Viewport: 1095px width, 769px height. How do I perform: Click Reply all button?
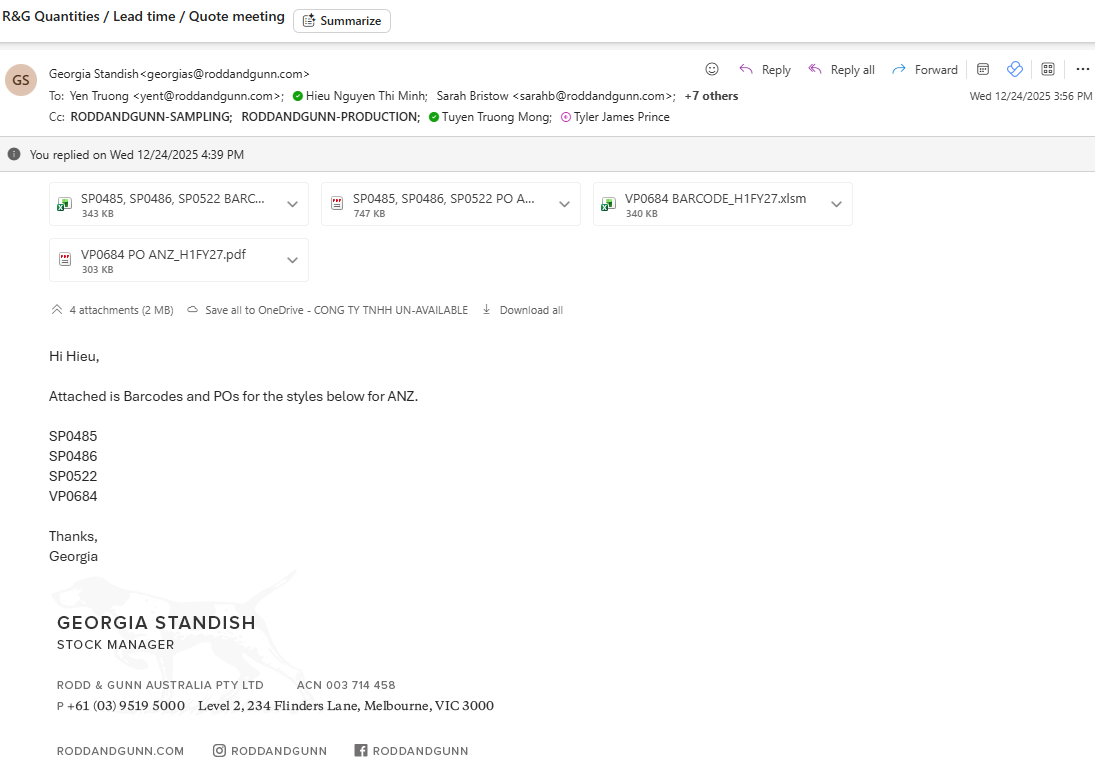pyautogui.click(x=841, y=70)
